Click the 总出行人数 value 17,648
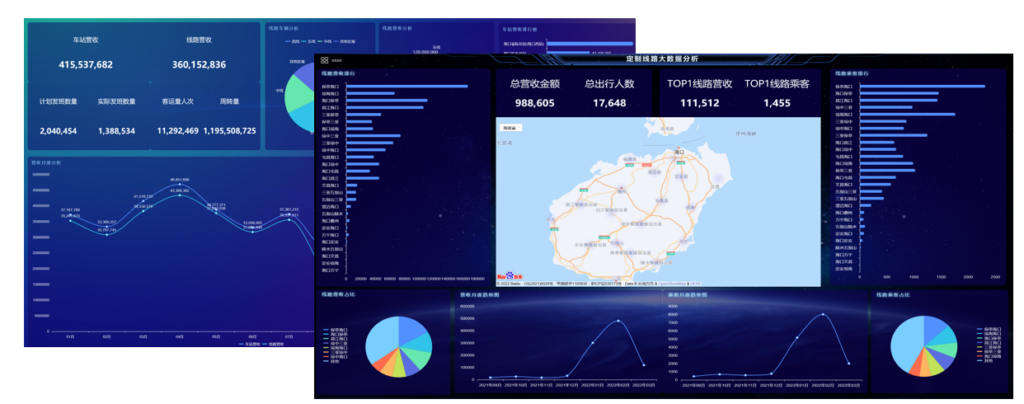Screen dimensions: 1024x404 pos(609,103)
